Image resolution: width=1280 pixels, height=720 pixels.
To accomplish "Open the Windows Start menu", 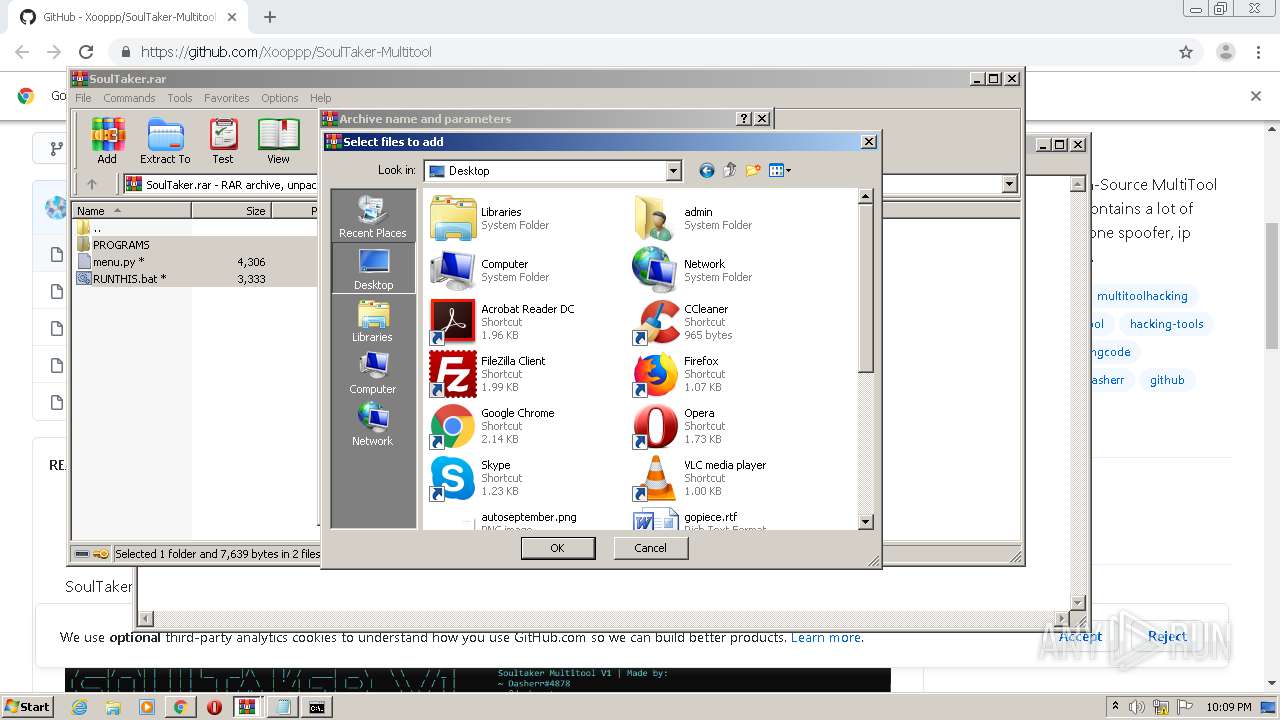I will point(27,706).
